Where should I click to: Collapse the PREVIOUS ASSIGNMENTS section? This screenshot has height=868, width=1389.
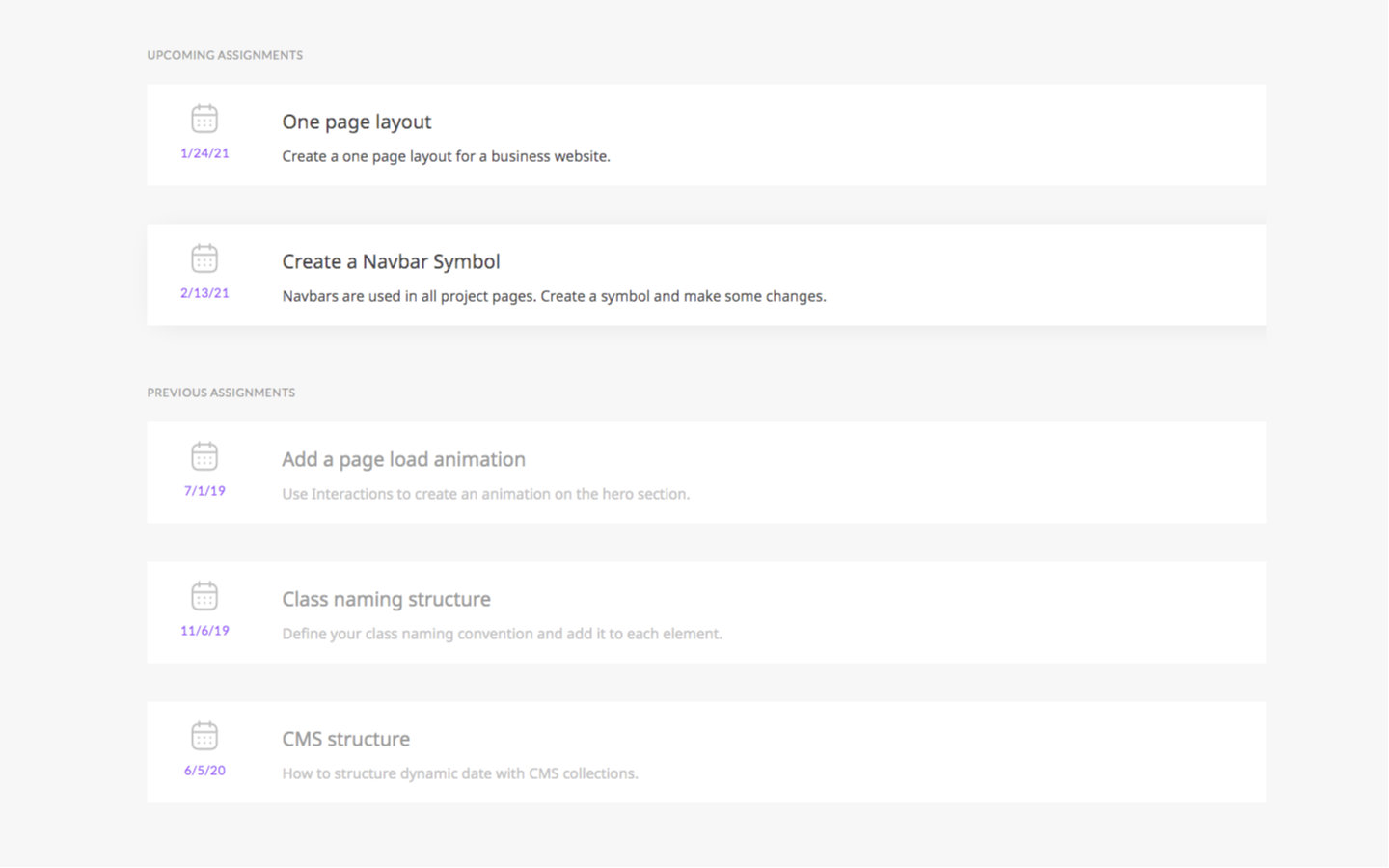point(221,392)
